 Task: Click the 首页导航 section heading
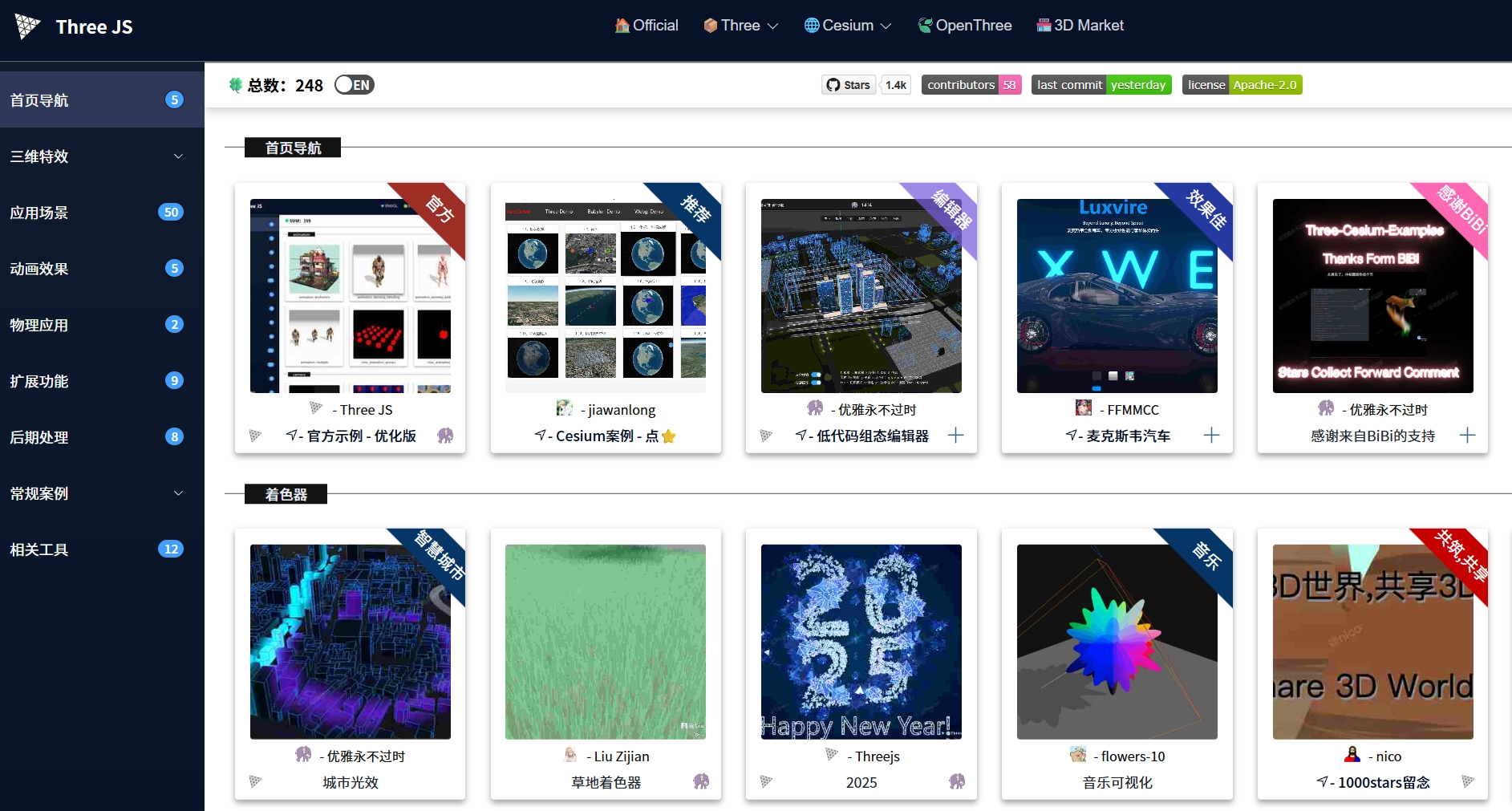click(x=293, y=148)
